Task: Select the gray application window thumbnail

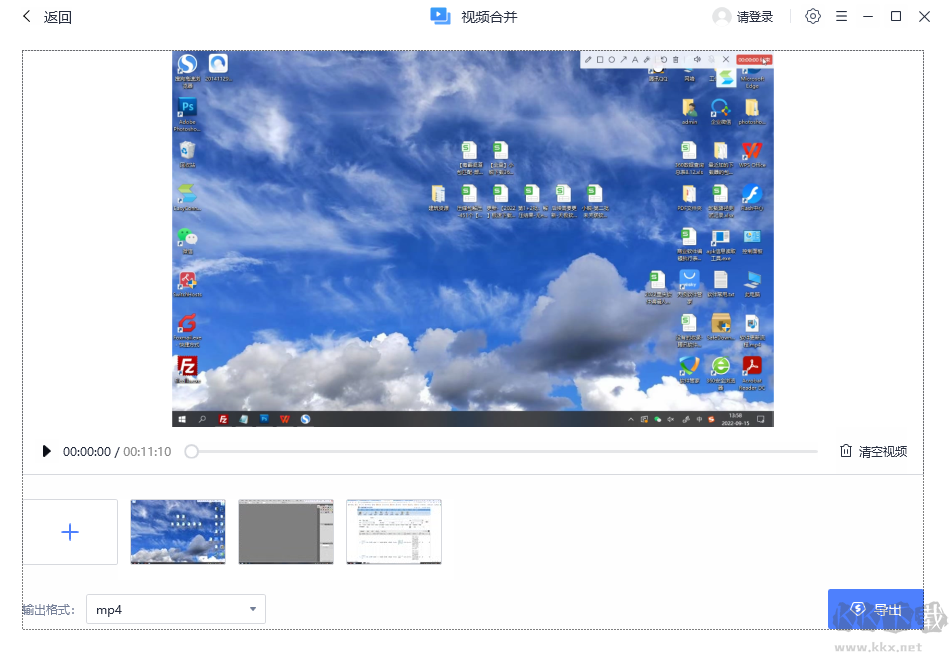Action: pos(285,531)
